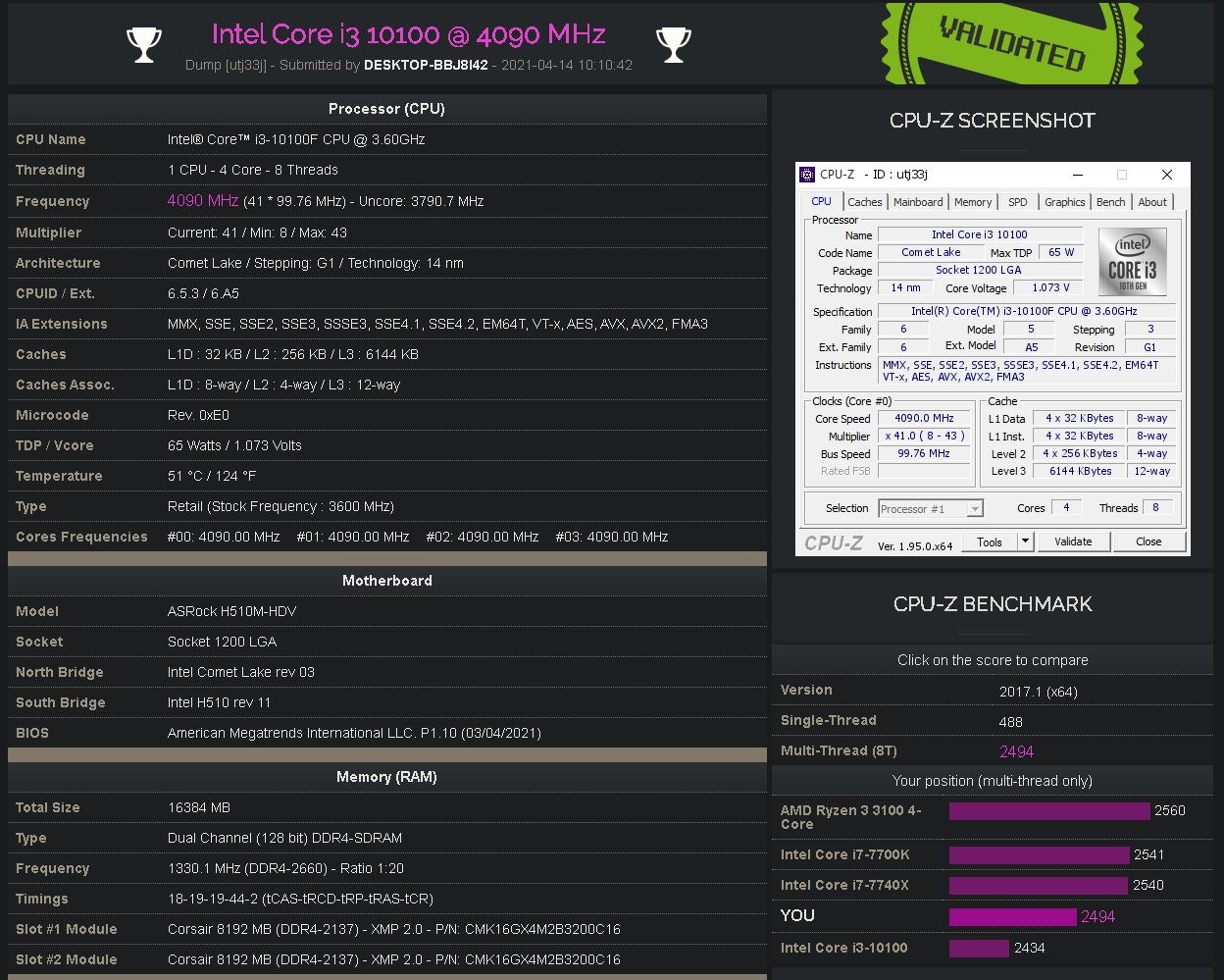Click the Level 3 6144 KBytes cache field

[x=1080, y=472]
